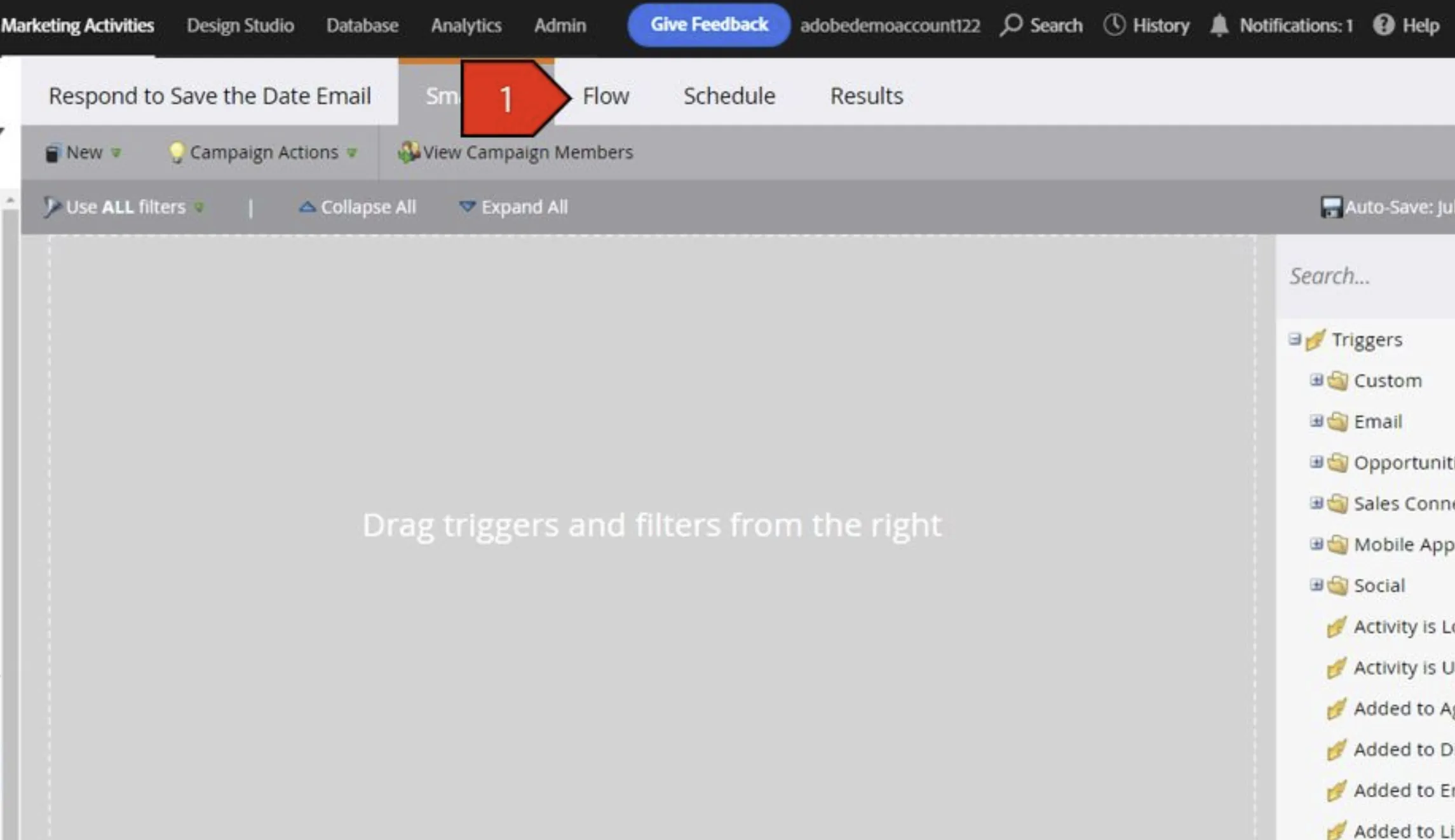The height and width of the screenshot is (840, 1455).
Task: Select the Added to D... trigger row
Action: (x=1390, y=749)
